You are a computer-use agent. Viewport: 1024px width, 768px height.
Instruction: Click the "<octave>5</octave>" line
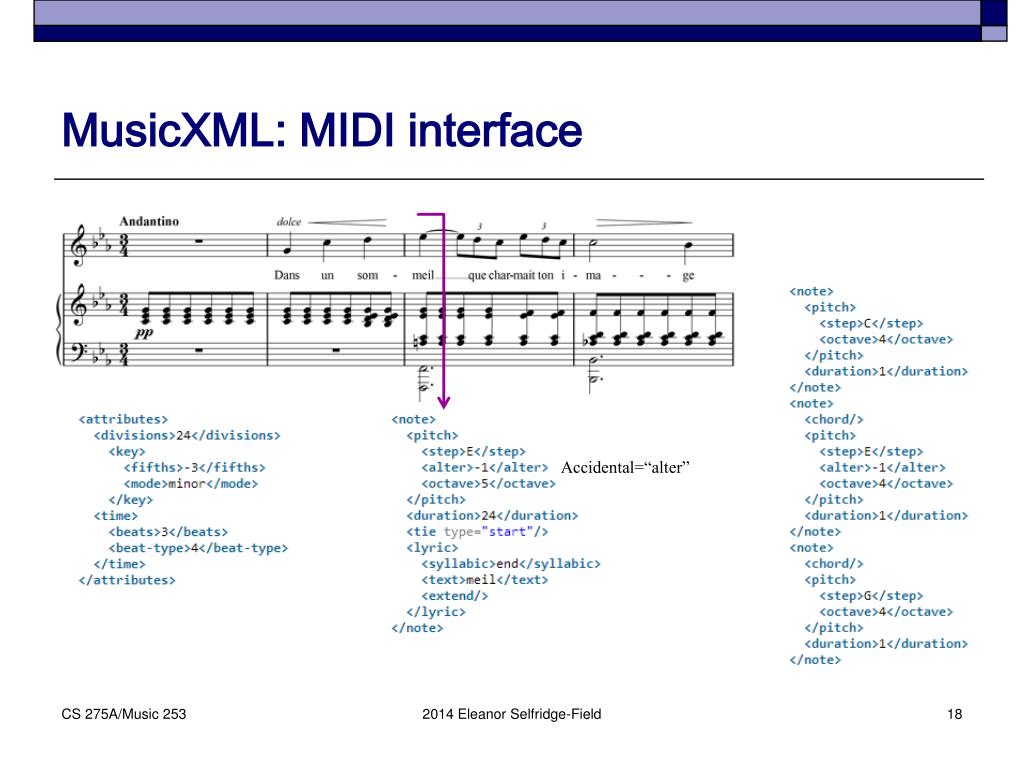(488, 484)
